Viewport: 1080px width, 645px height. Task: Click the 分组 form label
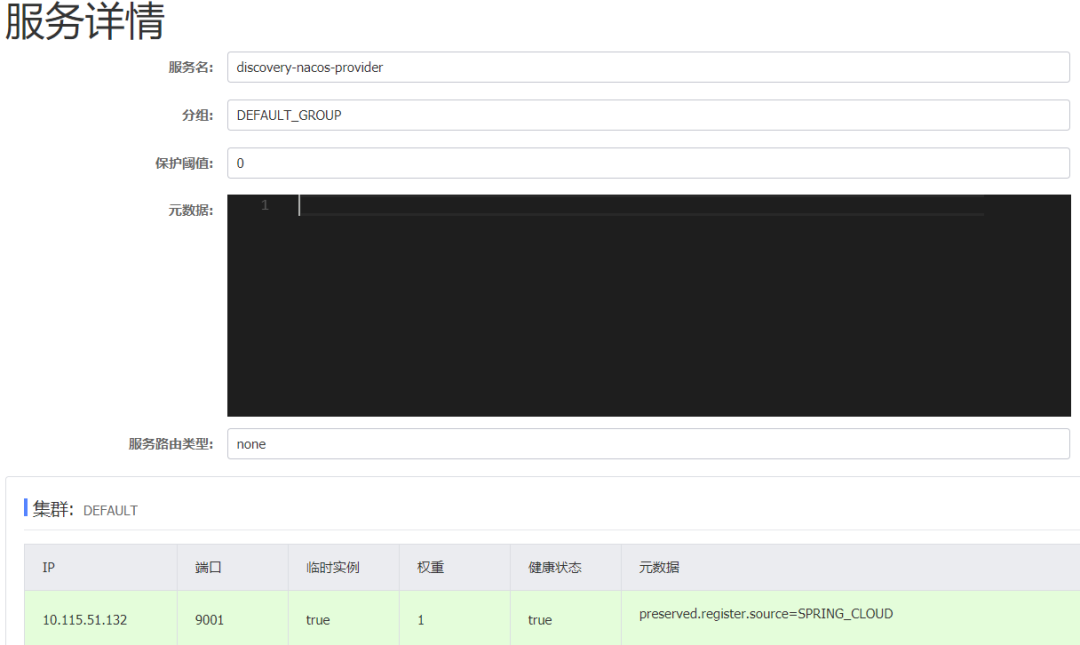pyautogui.click(x=198, y=115)
